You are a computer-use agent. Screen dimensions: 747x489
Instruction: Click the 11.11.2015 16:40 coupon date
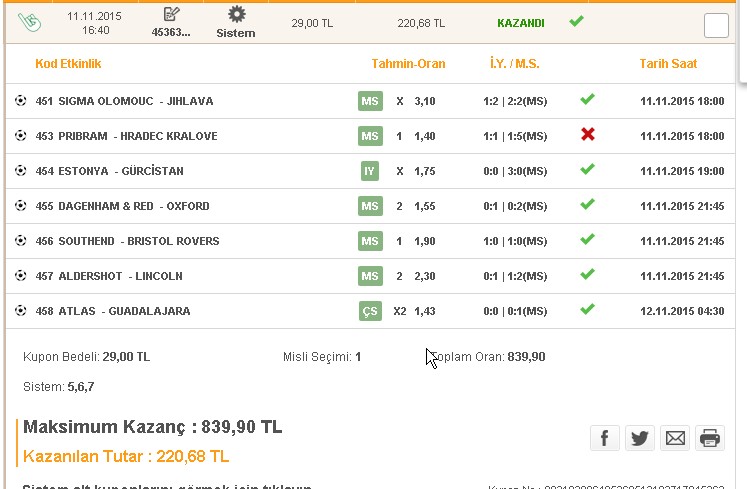94,23
